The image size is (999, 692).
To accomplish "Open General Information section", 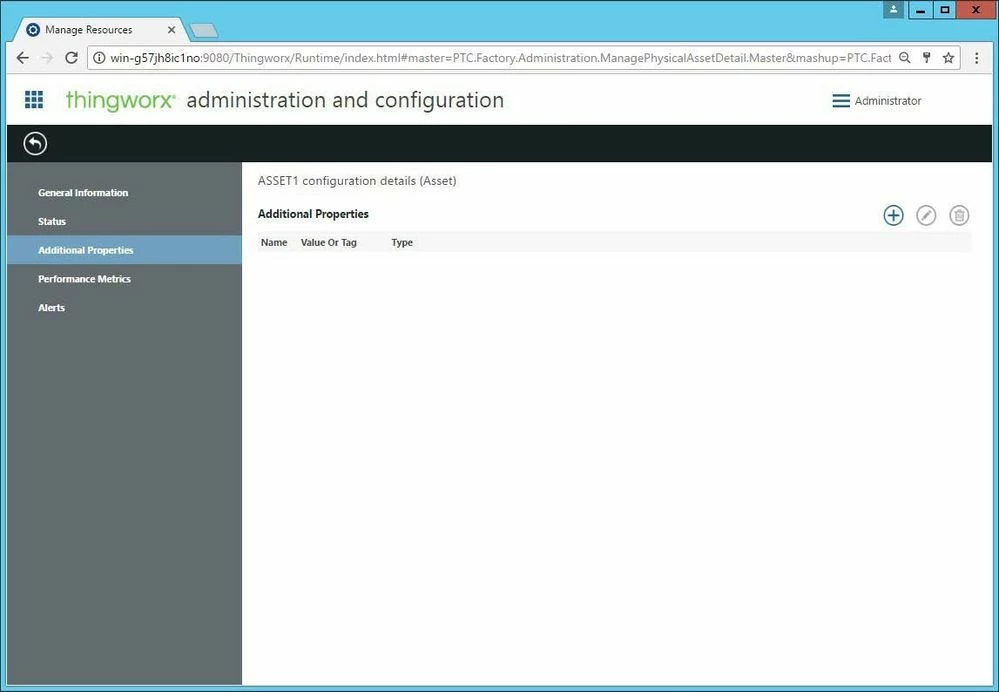I will point(83,192).
